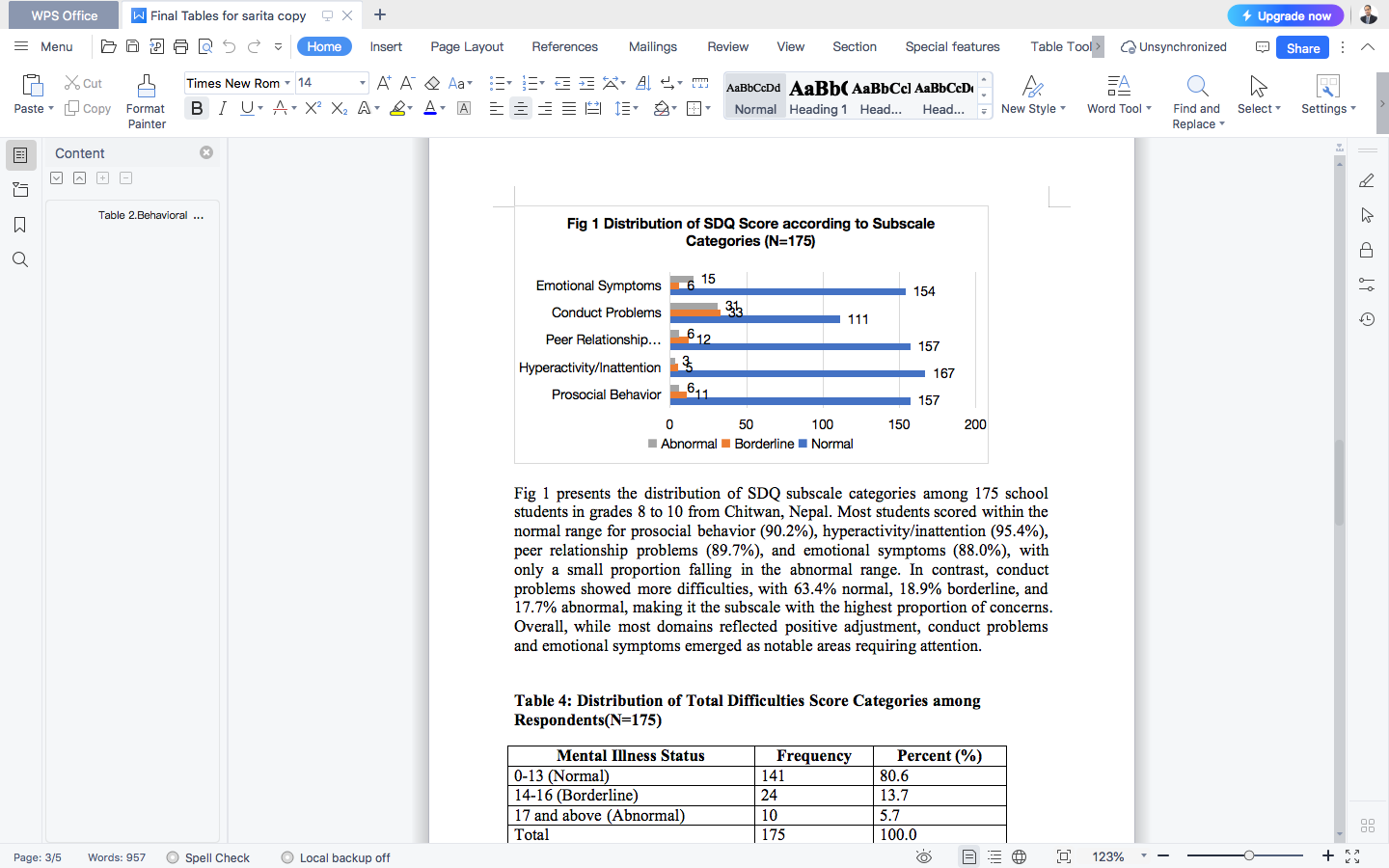Expand the font size dropdown
Screen dimensions: 1389x868
click(362, 83)
